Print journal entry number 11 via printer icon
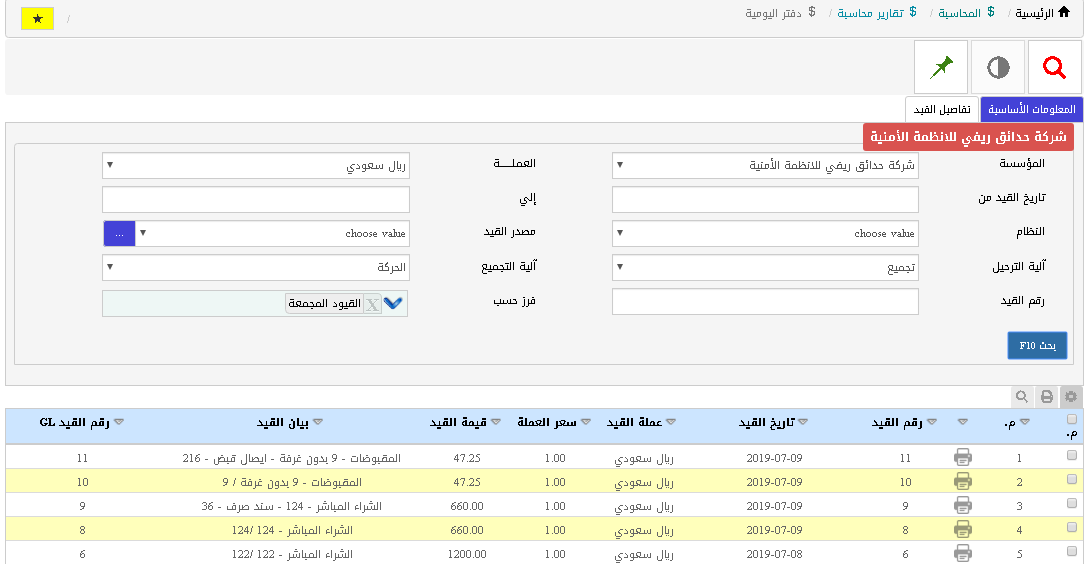Screen dimensions: 1088x564 962,458
